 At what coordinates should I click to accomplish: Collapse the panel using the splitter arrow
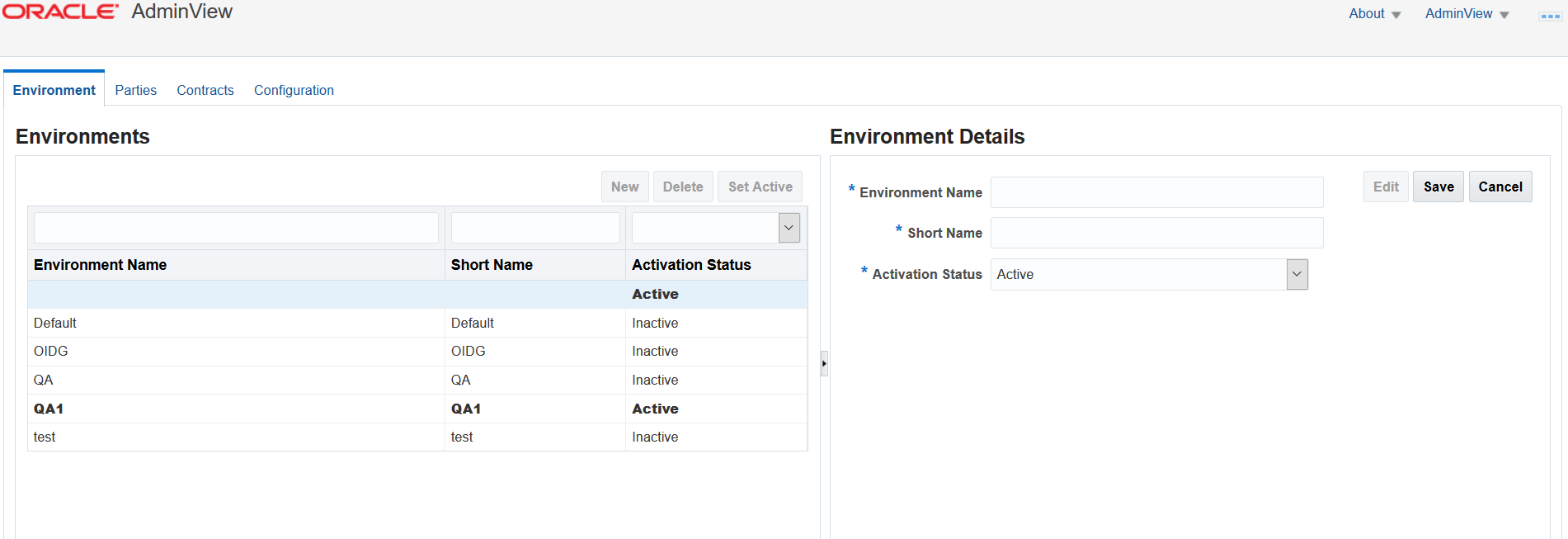pyautogui.click(x=824, y=363)
